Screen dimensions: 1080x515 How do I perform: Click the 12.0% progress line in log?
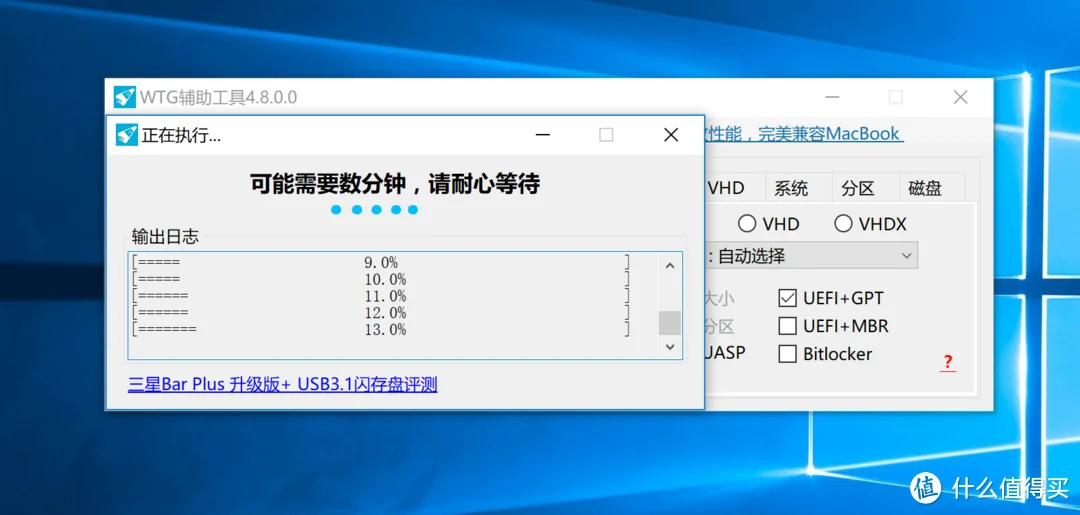tap(382, 313)
